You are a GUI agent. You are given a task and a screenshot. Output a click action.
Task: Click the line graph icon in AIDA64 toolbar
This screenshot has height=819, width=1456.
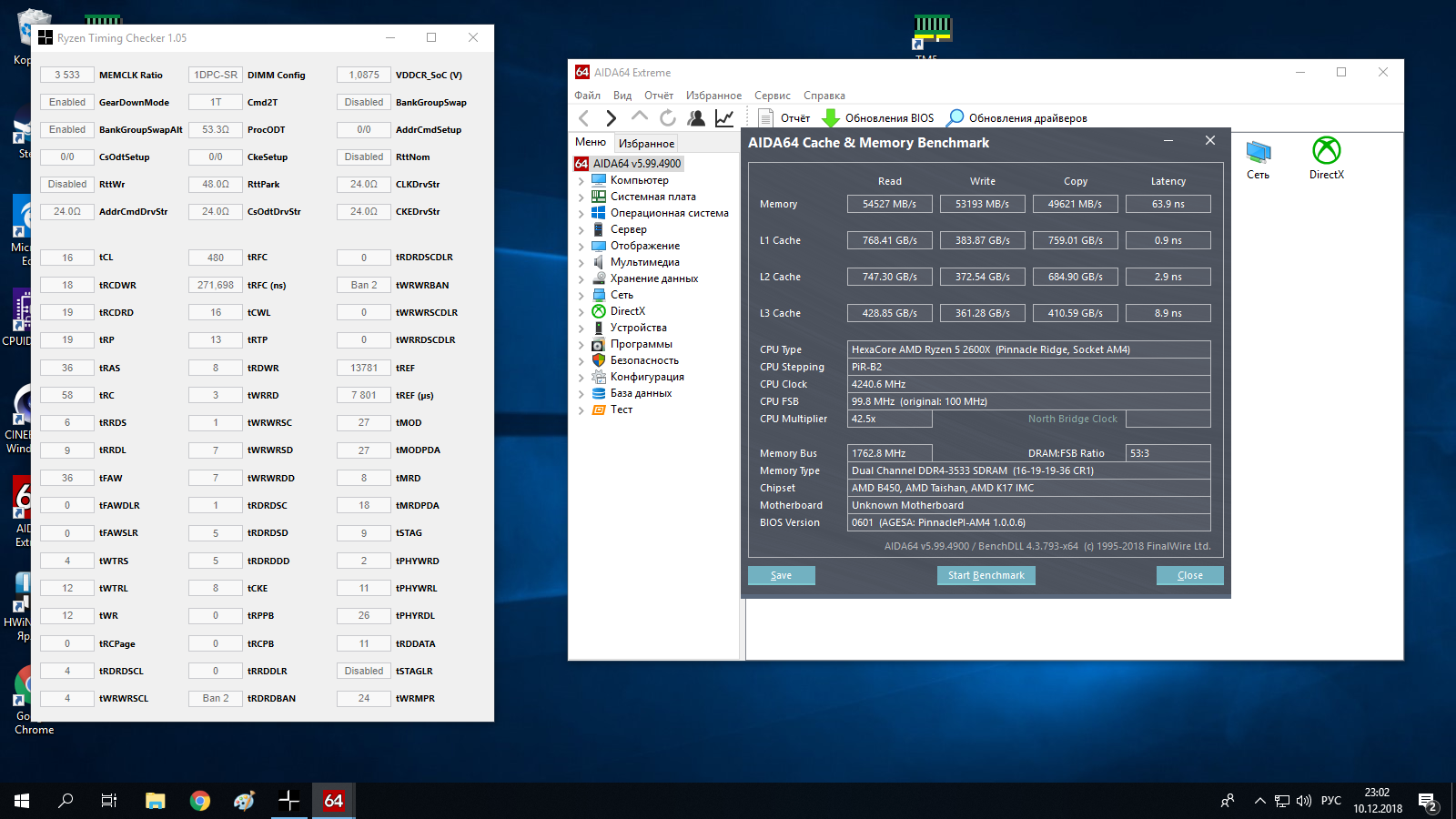[724, 117]
